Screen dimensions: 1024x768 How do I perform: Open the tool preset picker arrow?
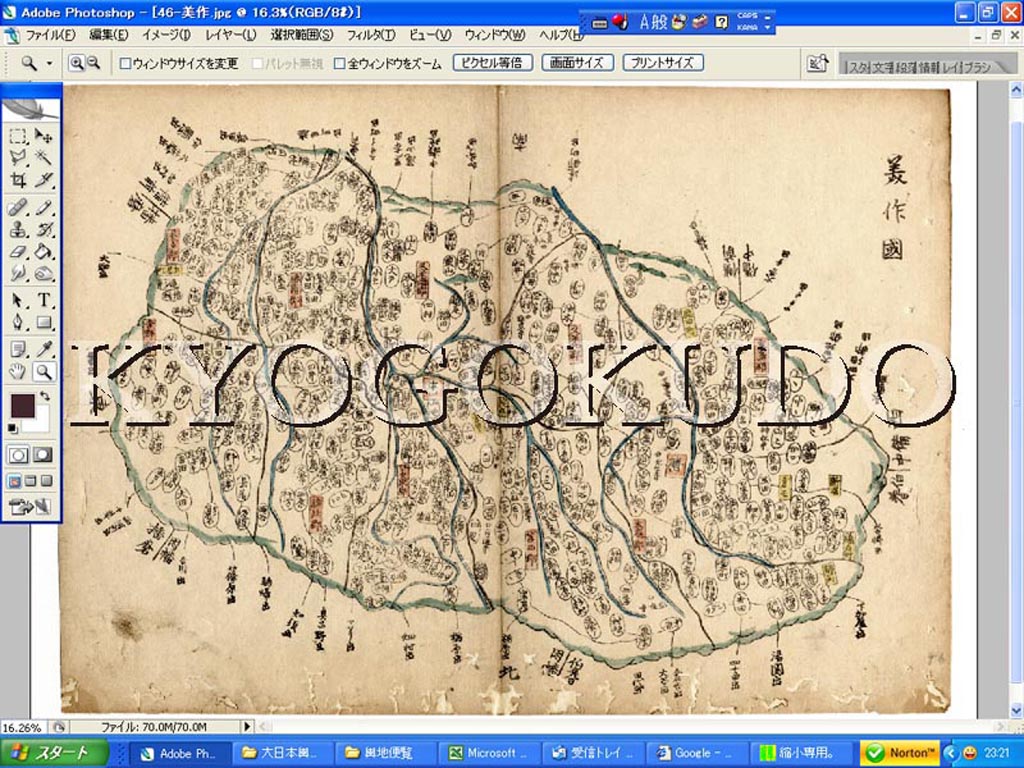coord(50,64)
